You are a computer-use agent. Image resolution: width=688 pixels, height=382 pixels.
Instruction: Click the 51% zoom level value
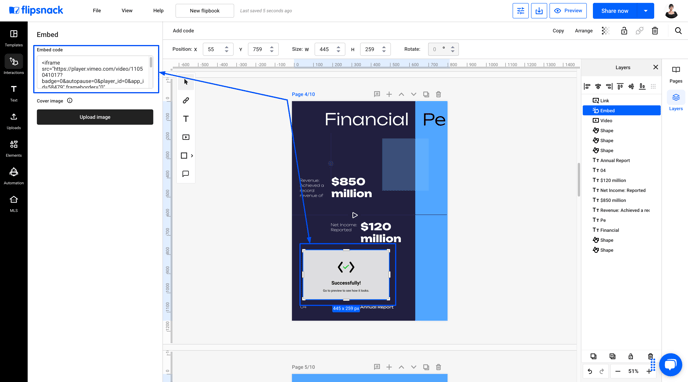(633, 371)
